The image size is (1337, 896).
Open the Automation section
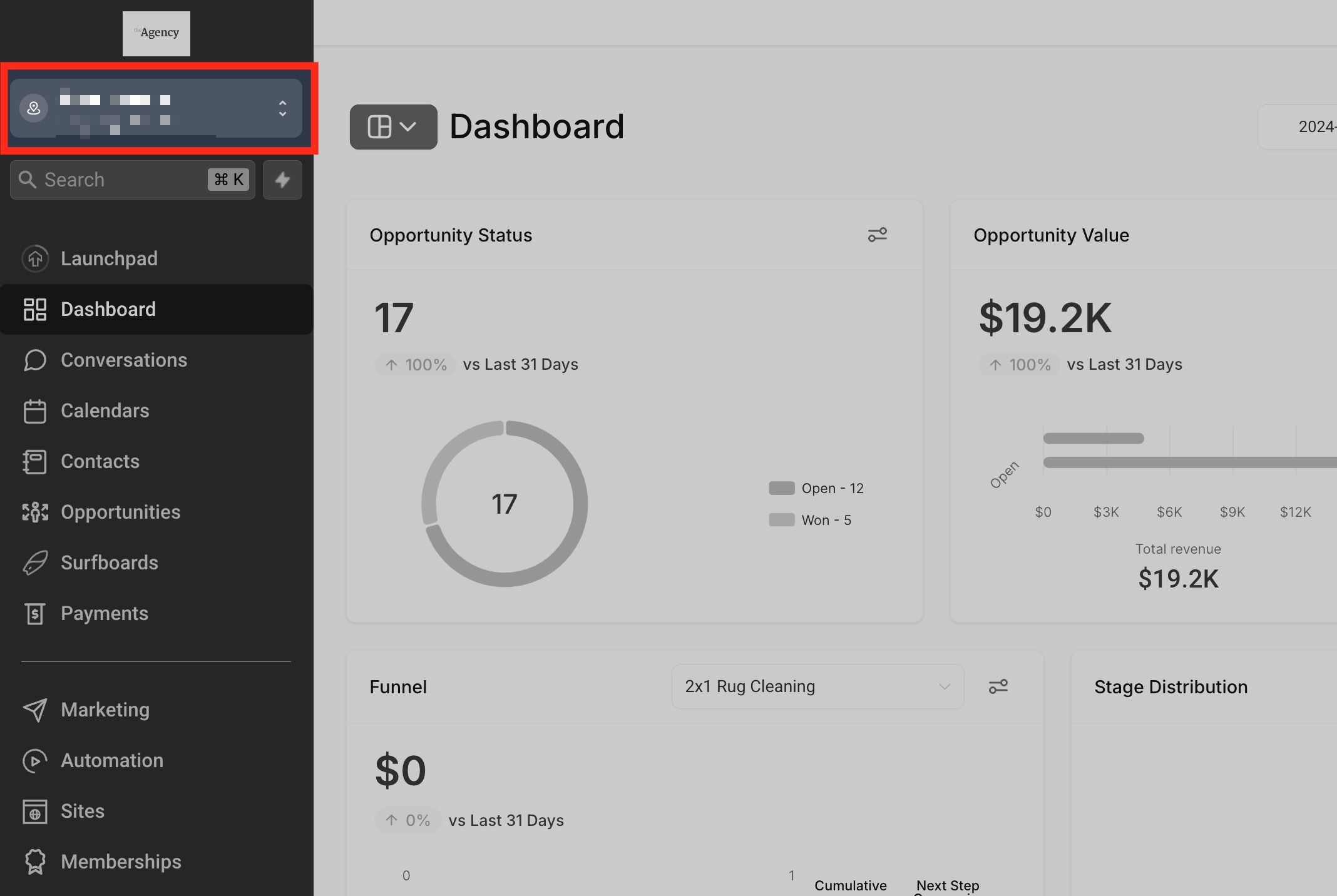pyautogui.click(x=111, y=760)
